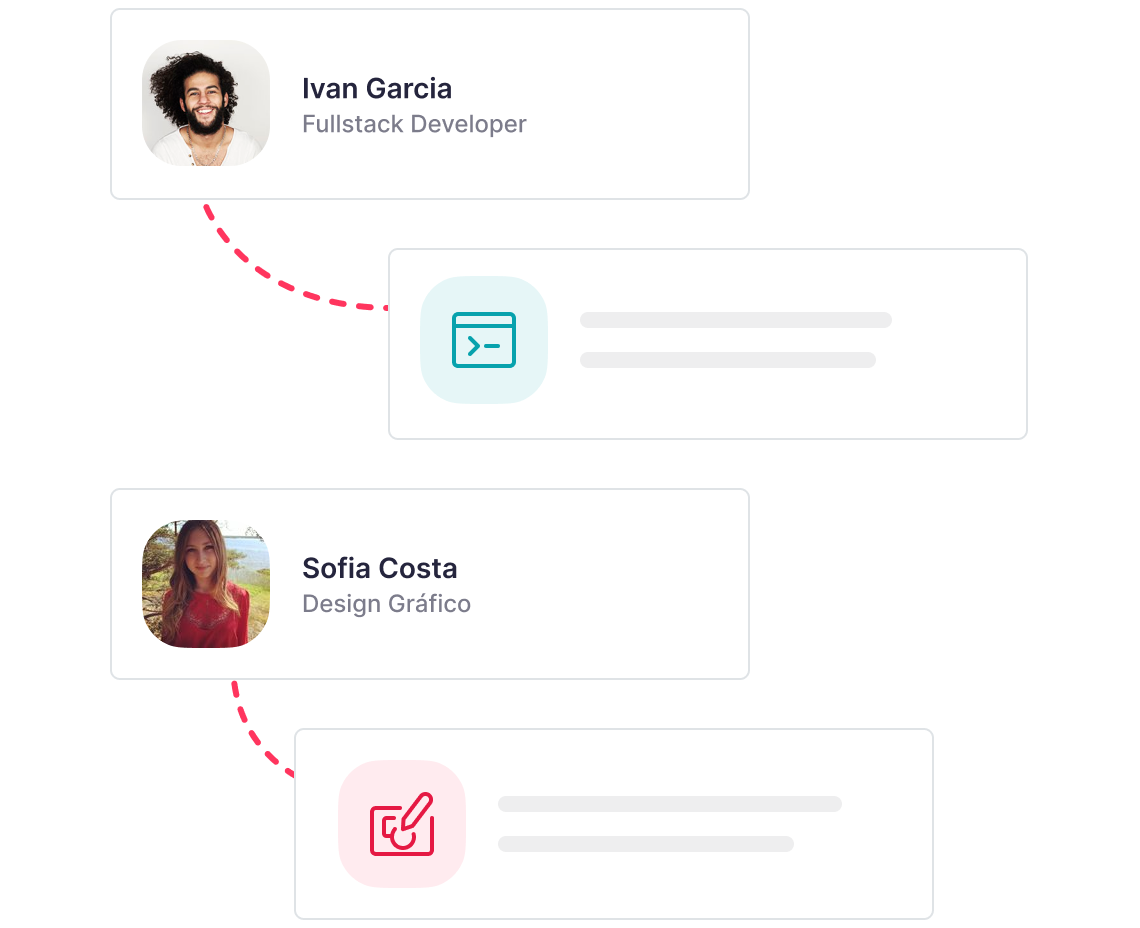1140x928 pixels.
Task: Click the pink design brush icon
Action: (x=402, y=824)
